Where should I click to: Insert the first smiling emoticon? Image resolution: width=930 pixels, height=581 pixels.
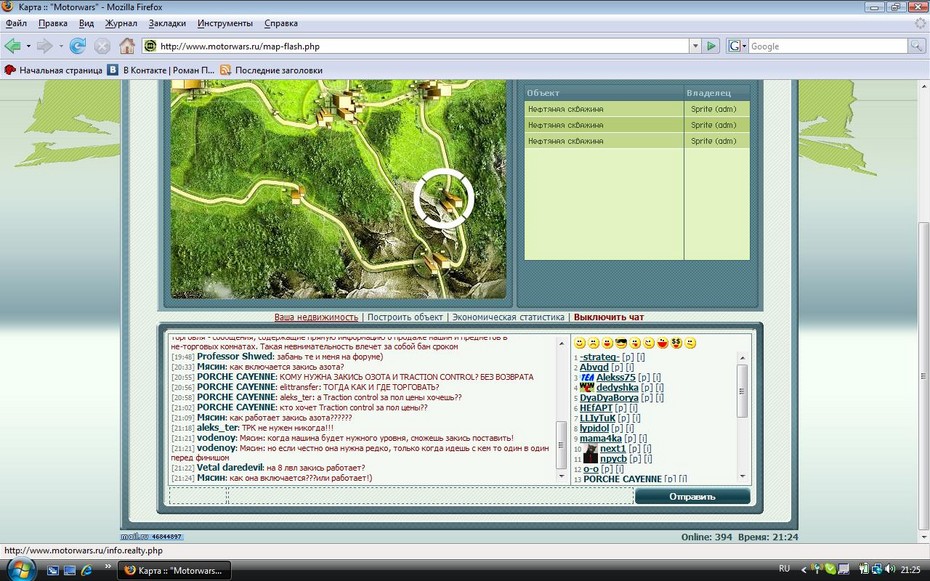[x=579, y=343]
